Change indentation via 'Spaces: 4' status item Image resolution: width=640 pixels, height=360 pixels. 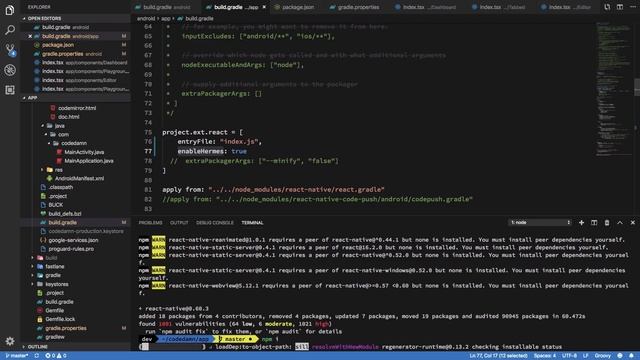544,356
